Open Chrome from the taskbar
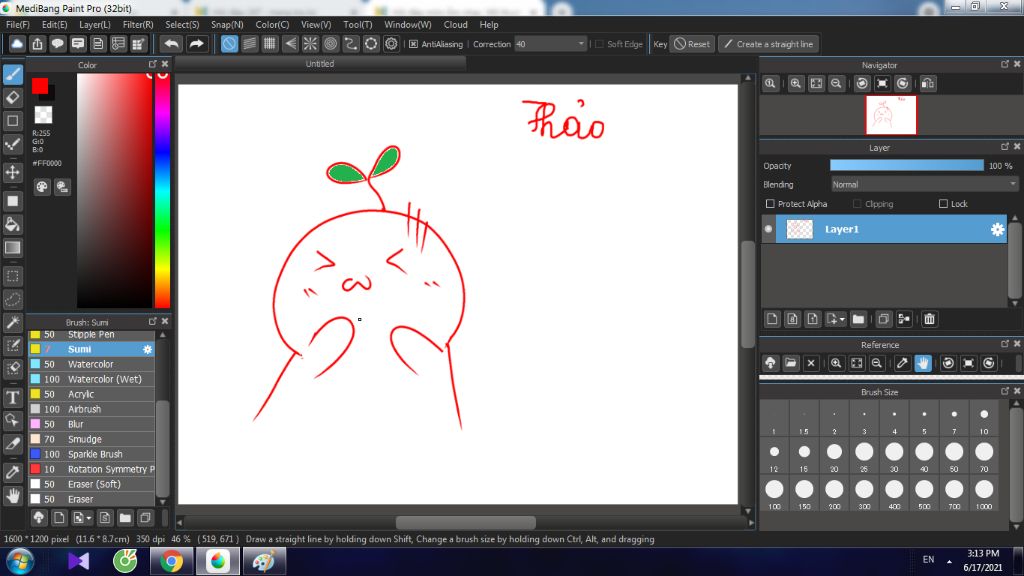 (171, 562)
